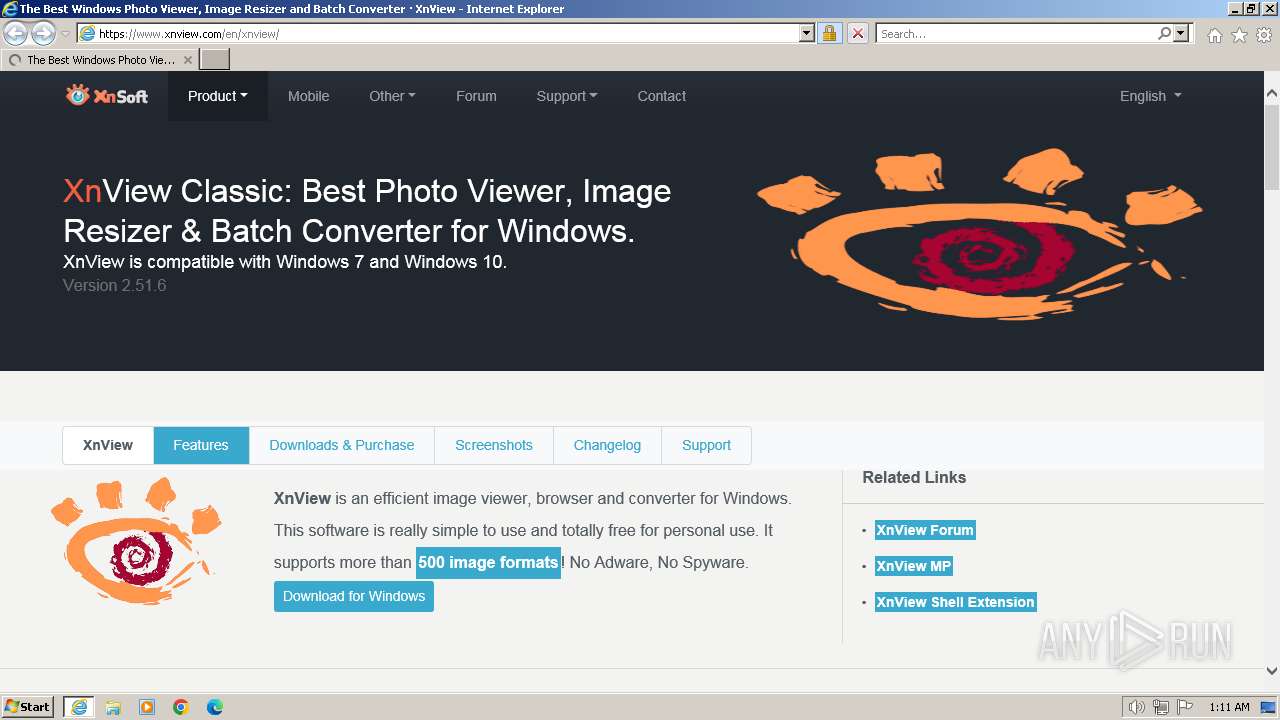Click the page scrollbar up arrow
1280x720 pixels.
tap(1272, 94)
